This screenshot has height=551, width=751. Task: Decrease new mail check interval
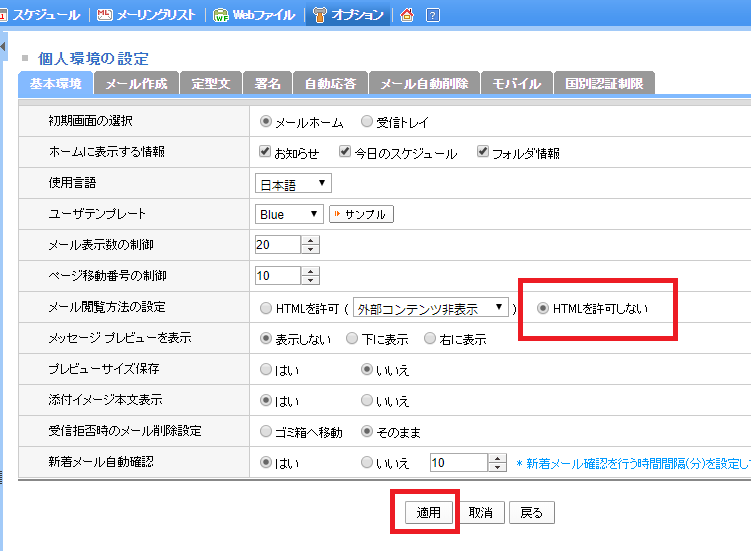[497, 467]
